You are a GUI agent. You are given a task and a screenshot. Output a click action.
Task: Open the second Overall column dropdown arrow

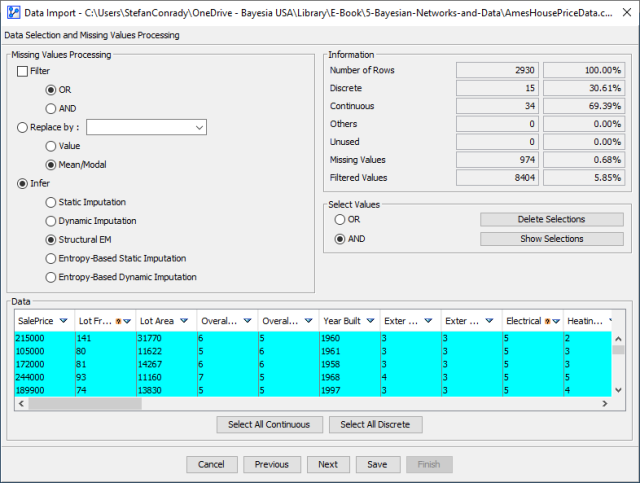pos(309,321)
